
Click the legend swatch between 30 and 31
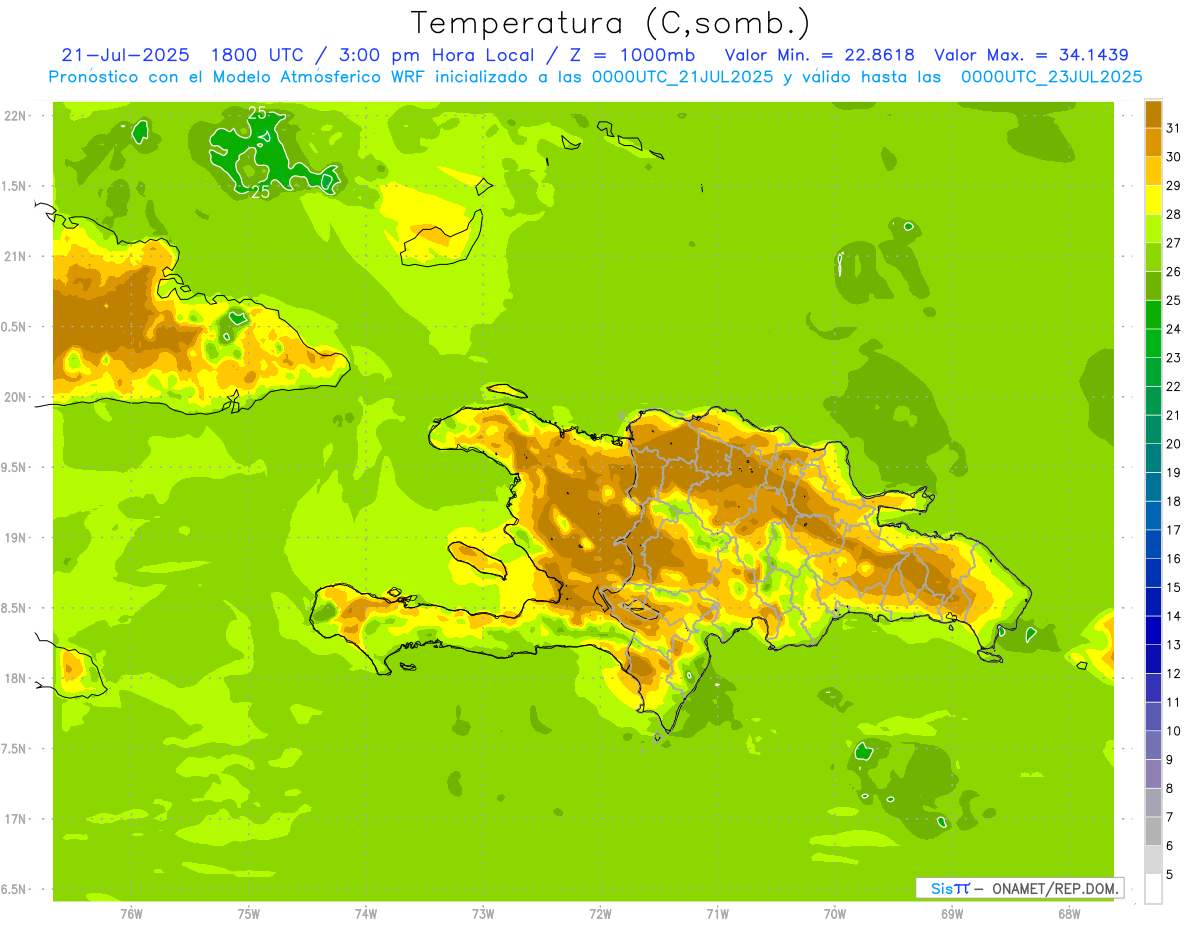(1153, 141)
